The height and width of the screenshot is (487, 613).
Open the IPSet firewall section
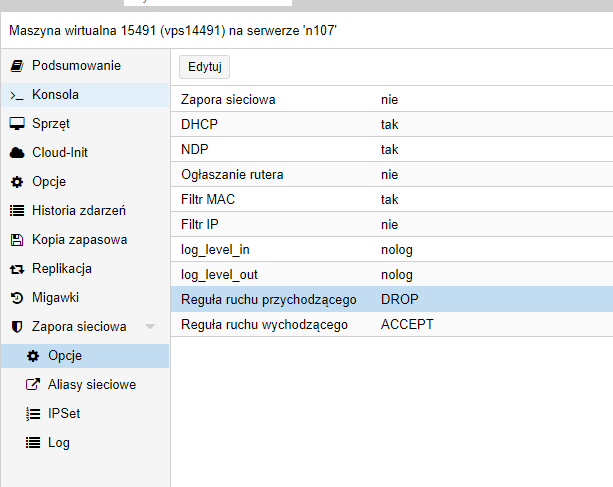(64, 414)
